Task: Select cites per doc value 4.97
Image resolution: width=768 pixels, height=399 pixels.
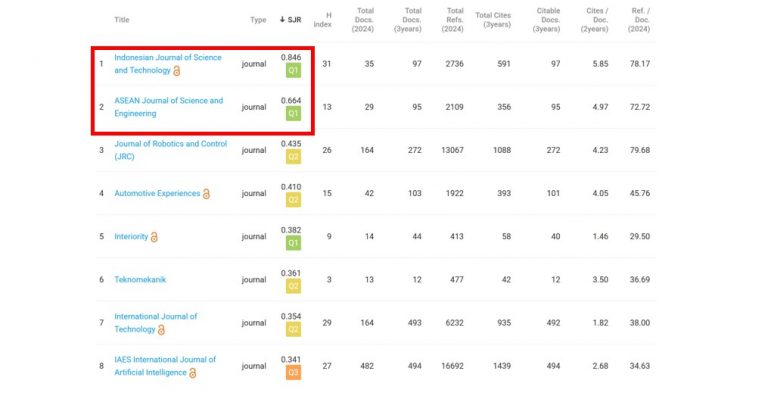Action: [600, 107]
